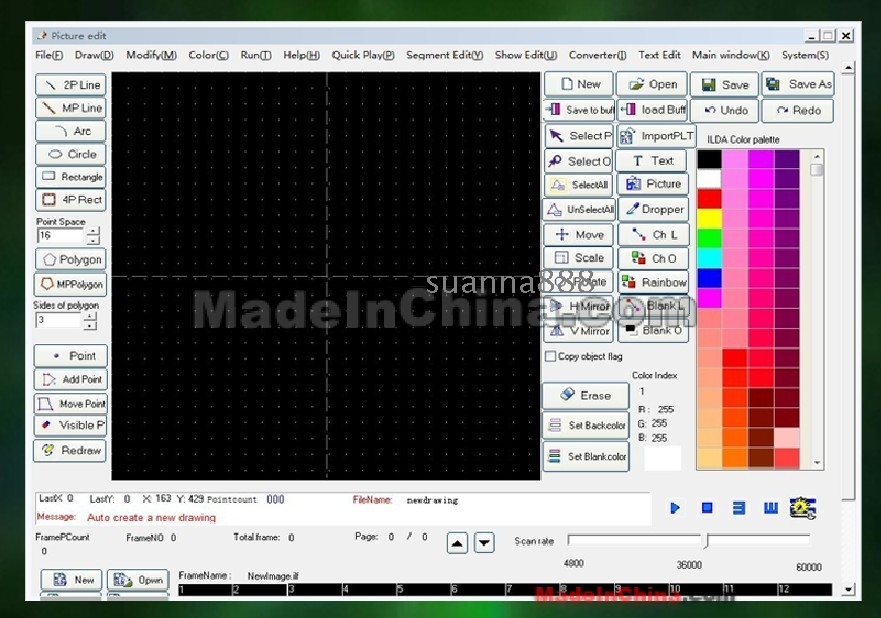Screen dimensions: 881x618
Task: Click the Ch O button
Action: pyautogui.click(x=653, y=258)
